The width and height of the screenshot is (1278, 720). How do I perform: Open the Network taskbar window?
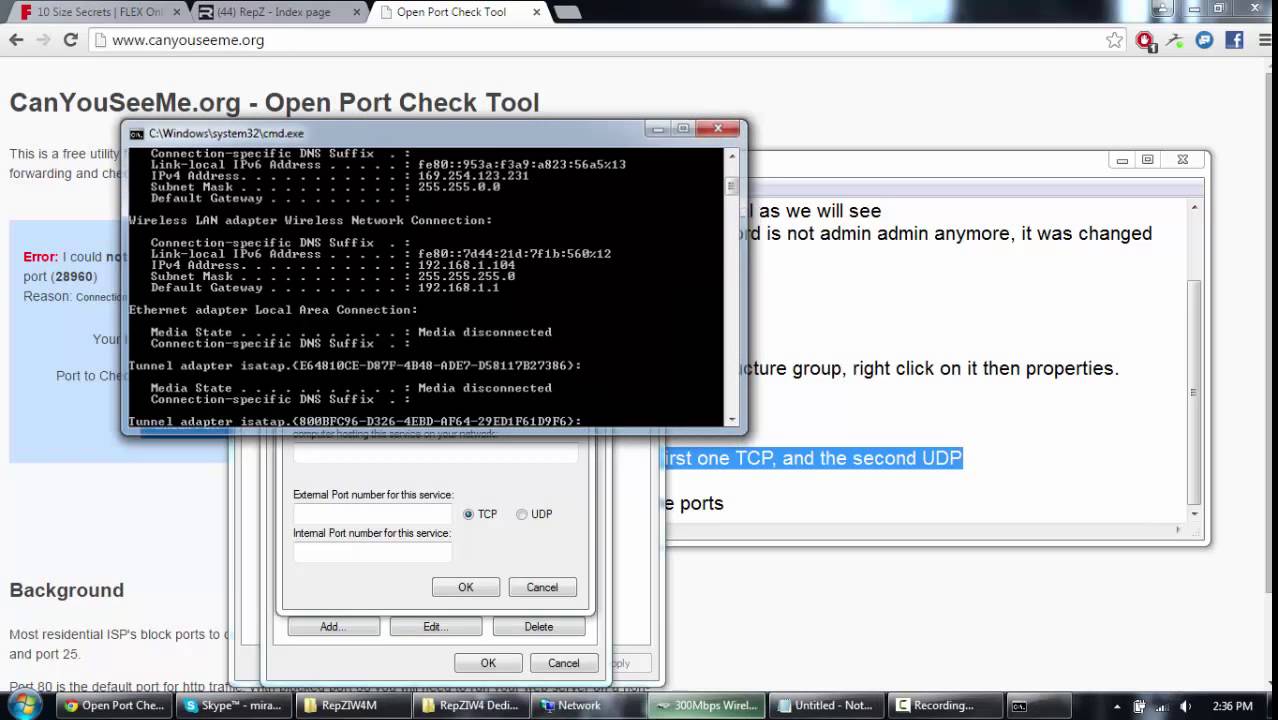click(590, 705)
